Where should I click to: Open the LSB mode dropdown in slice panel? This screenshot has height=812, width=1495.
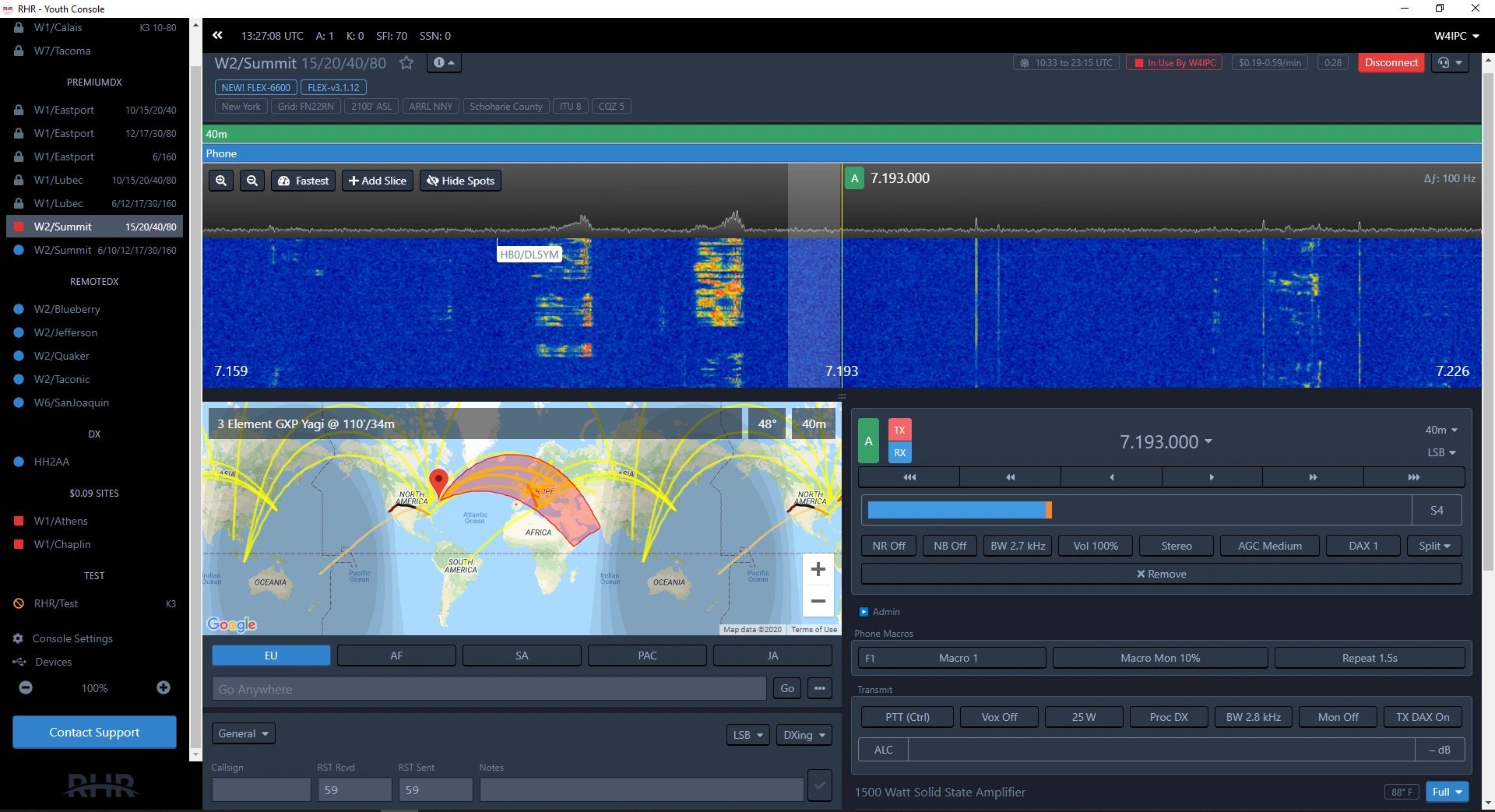click(x=1441, y=452)
